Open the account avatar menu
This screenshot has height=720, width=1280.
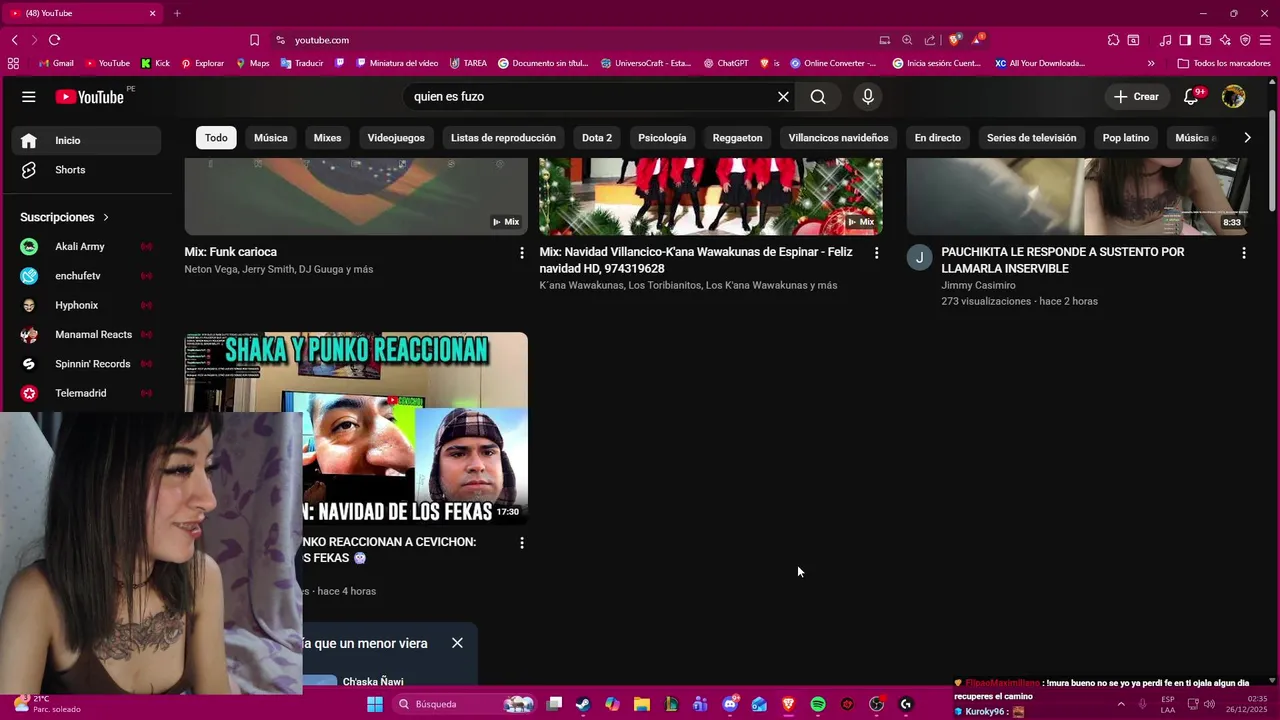click(x=1234, y=97)
